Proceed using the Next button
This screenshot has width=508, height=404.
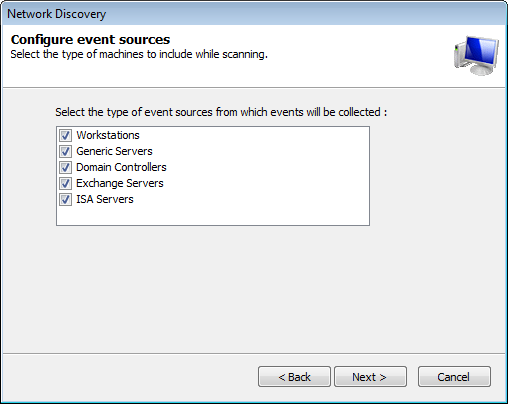click(370, 377)
